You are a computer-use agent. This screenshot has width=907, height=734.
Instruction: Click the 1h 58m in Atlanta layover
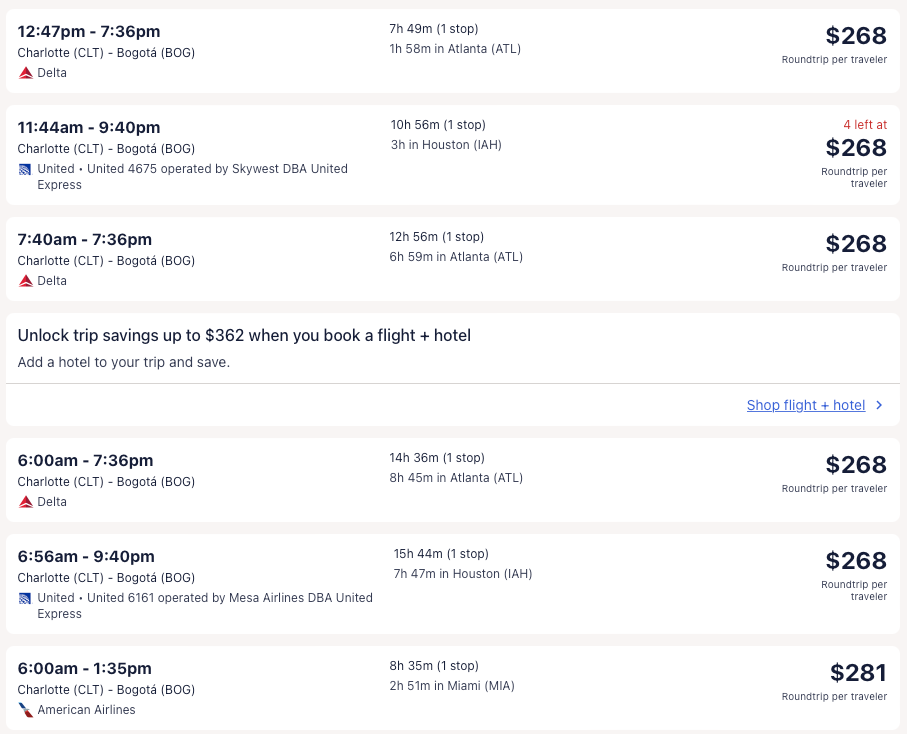pos(455,49)
